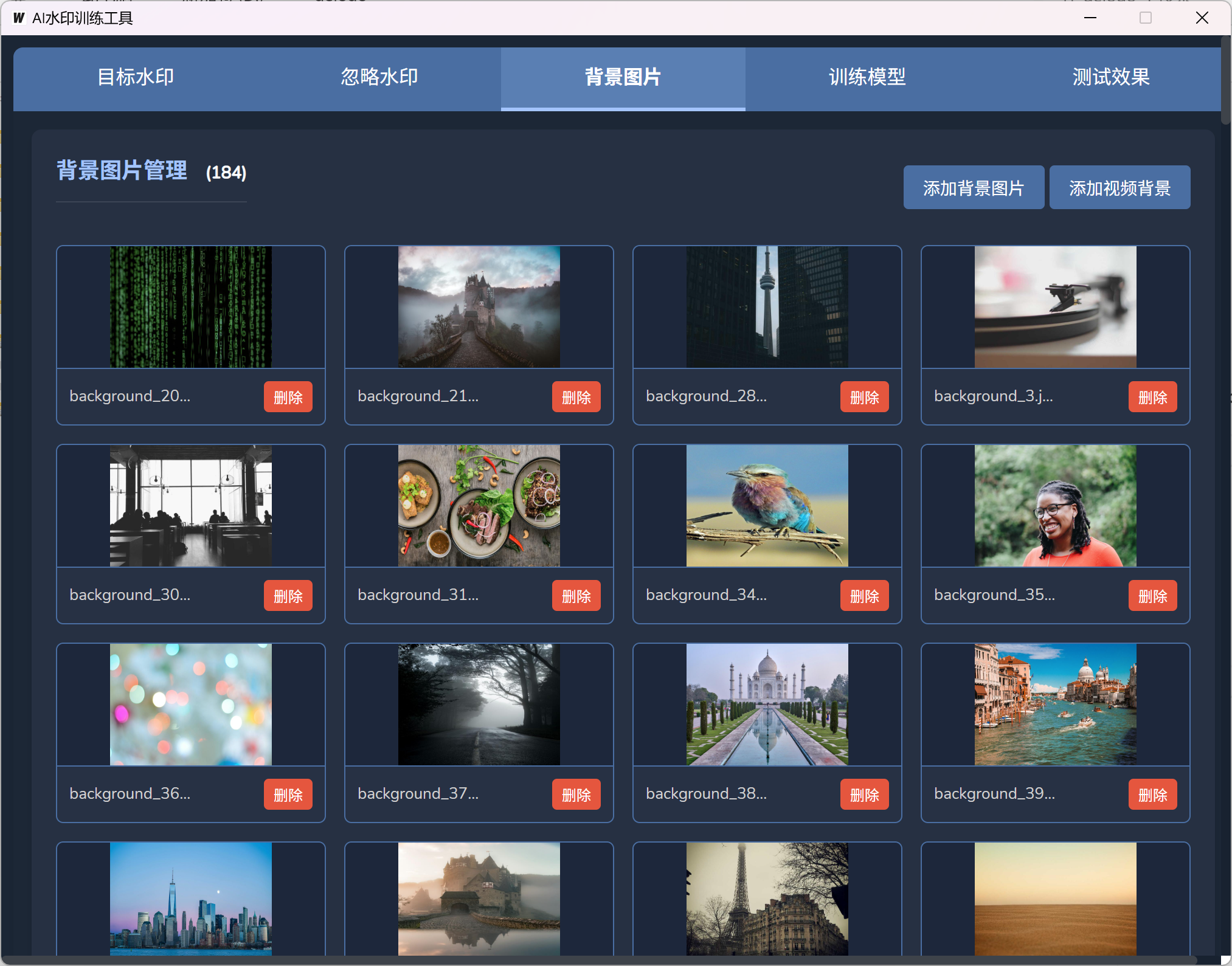Close the AI水印训练工具 window
Viewport: 1232px width, 966px height.
[1202, 18]
